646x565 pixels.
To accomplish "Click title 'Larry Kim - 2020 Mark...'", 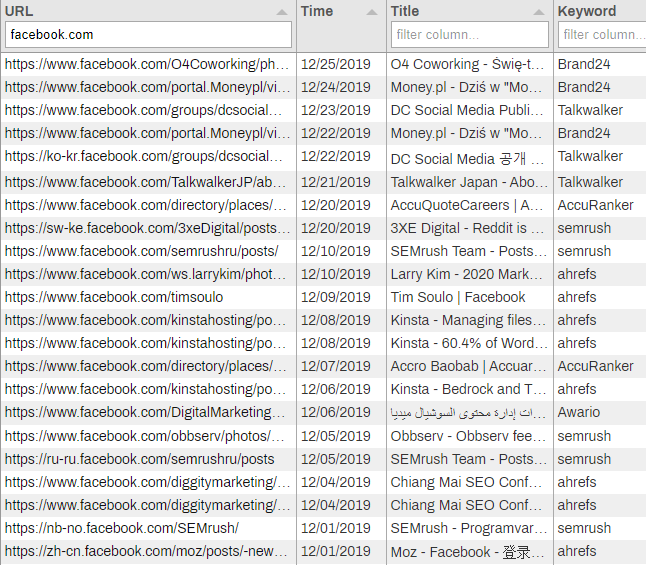I will pyautogui.click(x=466, y=274).
